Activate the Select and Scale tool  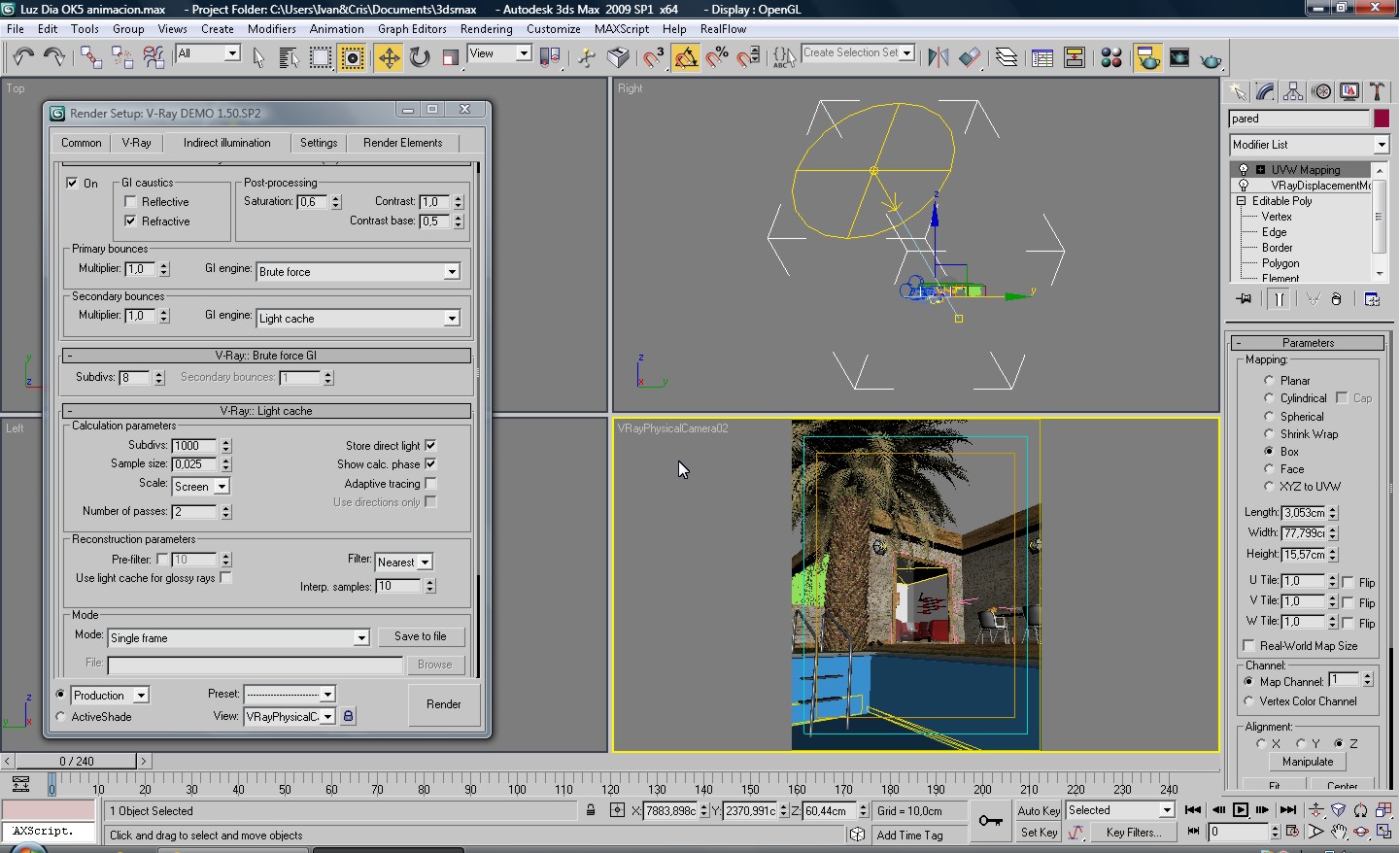tap(450, 58)
